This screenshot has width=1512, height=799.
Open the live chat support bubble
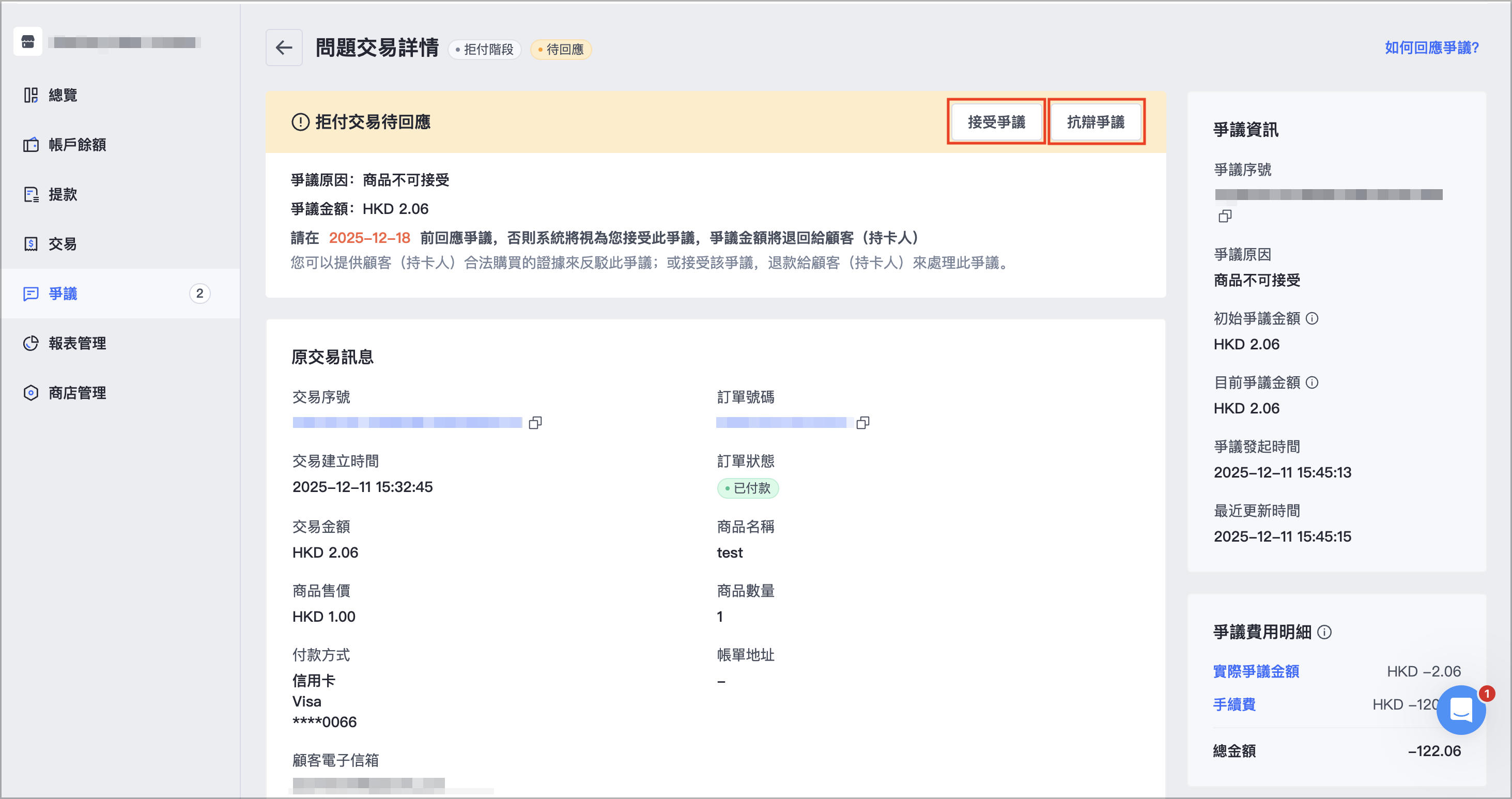coord(1461,710)
